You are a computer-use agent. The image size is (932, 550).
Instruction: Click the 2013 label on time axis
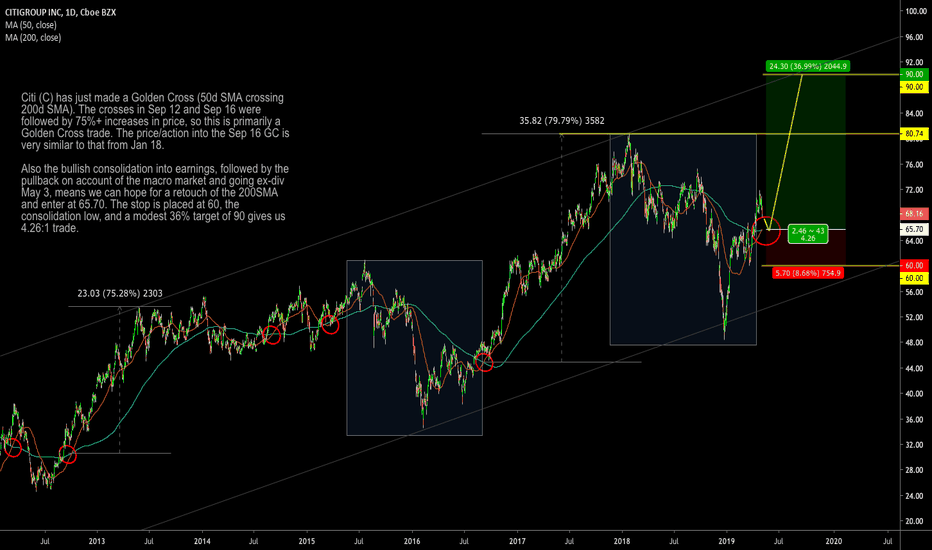96,541
